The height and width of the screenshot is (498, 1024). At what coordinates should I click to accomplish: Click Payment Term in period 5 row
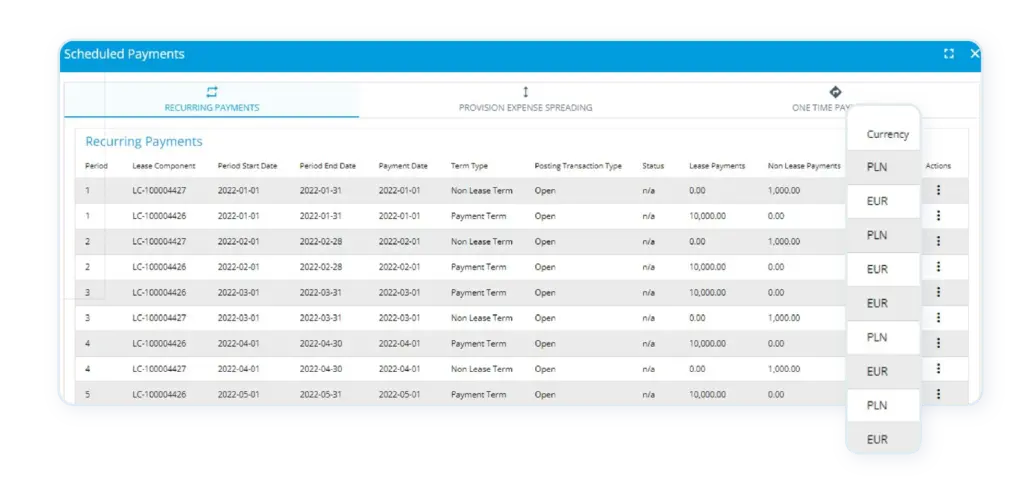tap(478, 394)
